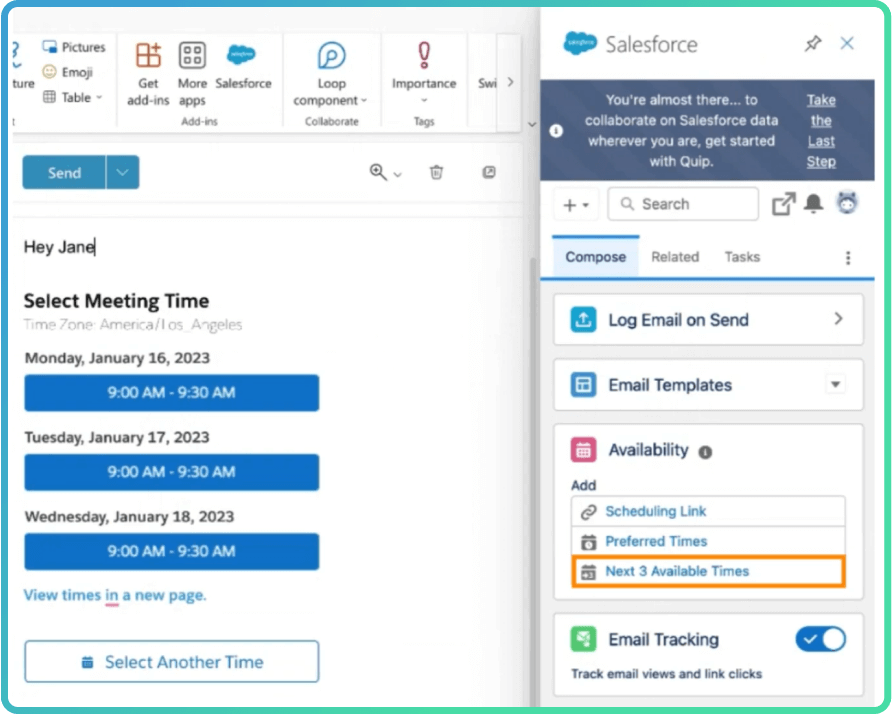Screen dimensions: 892x714
Task: Click Get add-ins icon
Action: pyautogui.click(x=148, y=56)
